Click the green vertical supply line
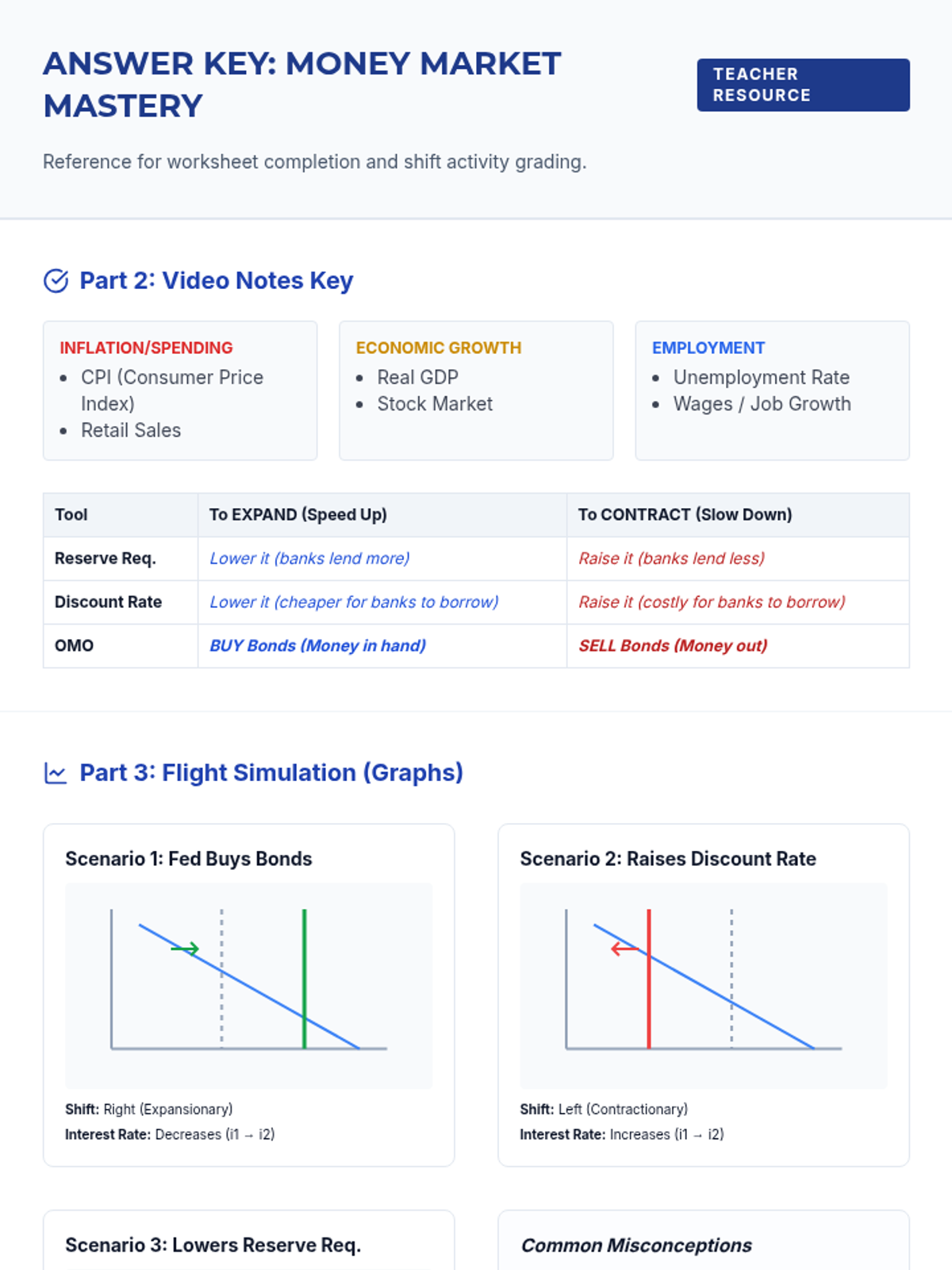Viewport: 952px width, 1270px height. pos(305,984)
